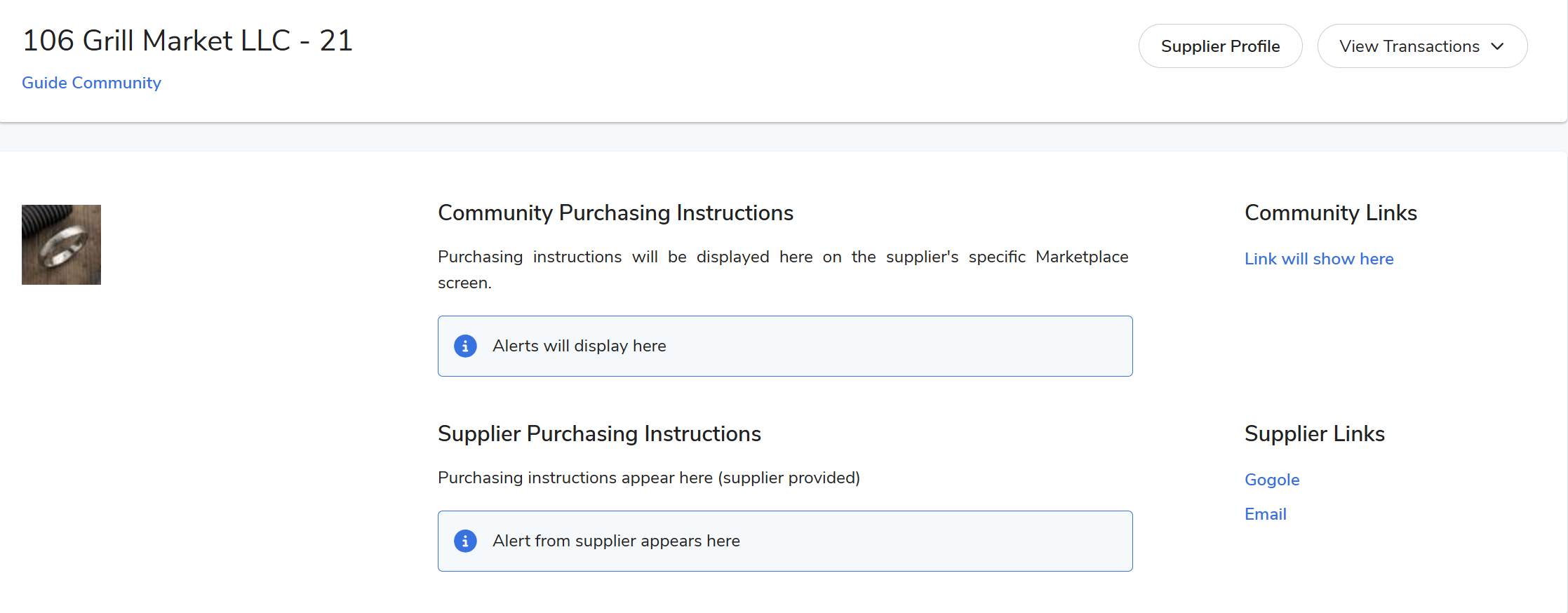The height and width of the screenshot is (613, 1568).
Task: Click the Community Links heading
Action: click(x=1330, y=213)
